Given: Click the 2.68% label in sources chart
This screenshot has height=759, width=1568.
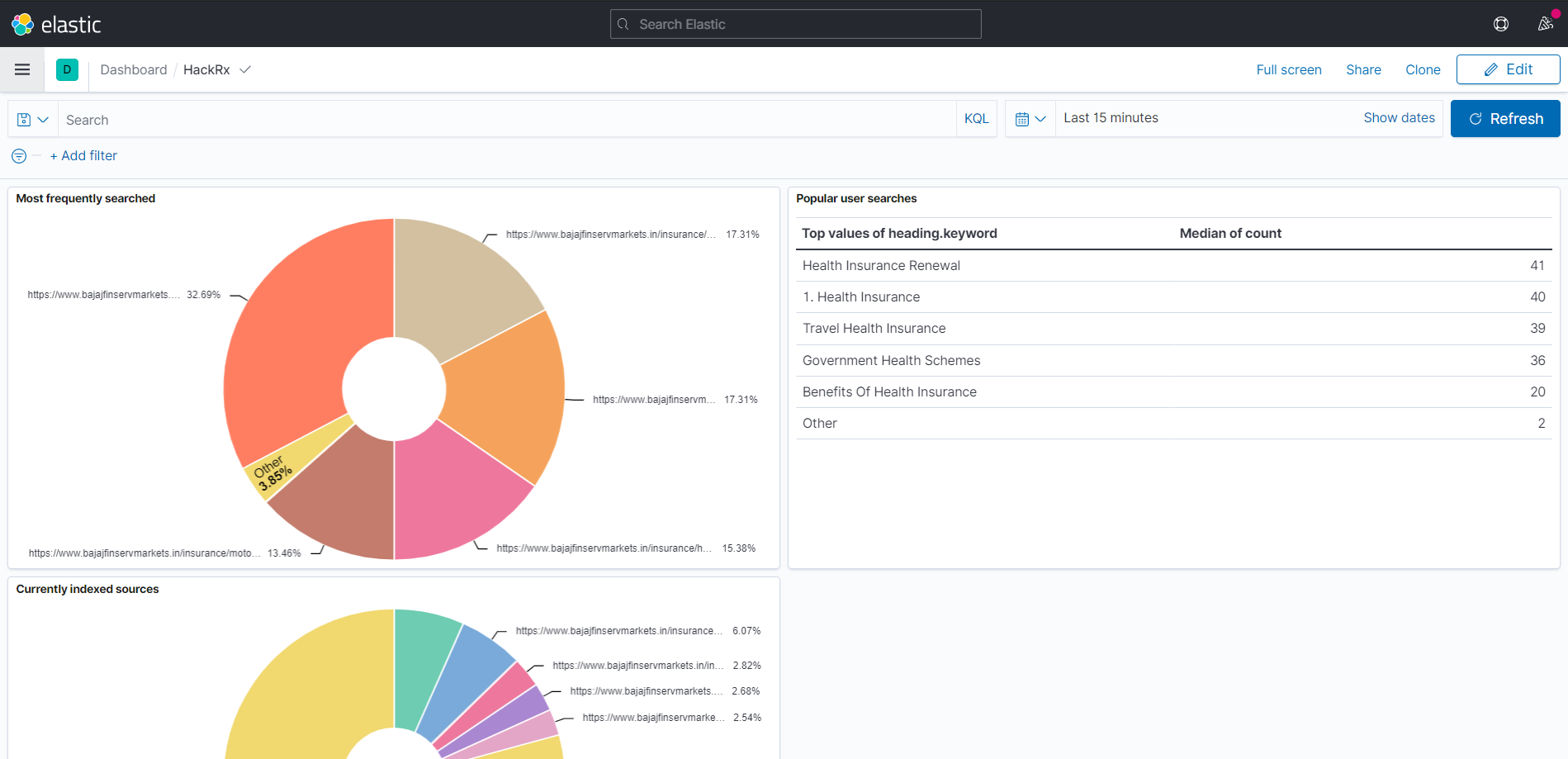Looking at the screenshot, I should coord(746,691).
